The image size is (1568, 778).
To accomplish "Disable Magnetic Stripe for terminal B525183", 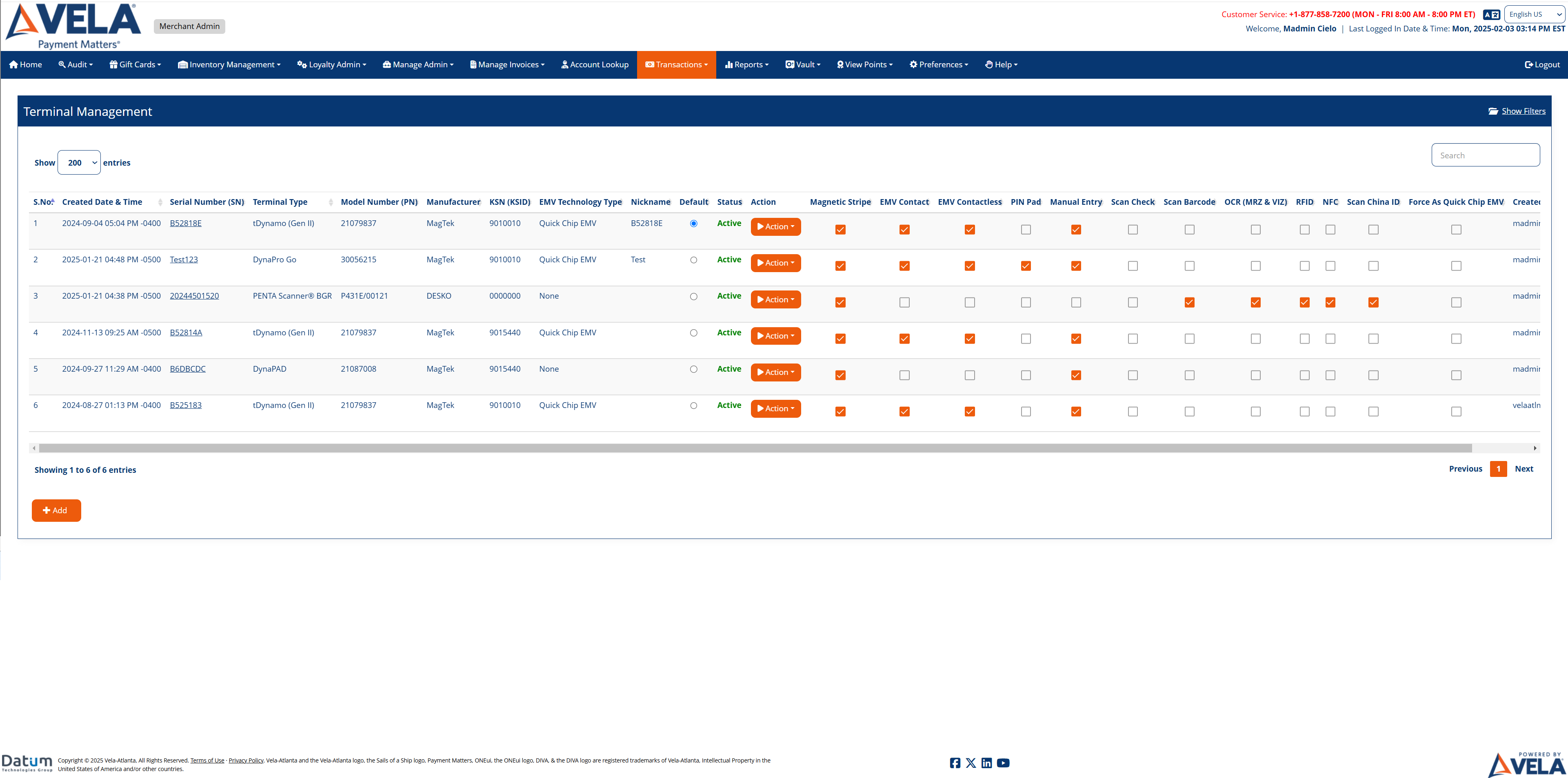I will click(x=840, y=411).
